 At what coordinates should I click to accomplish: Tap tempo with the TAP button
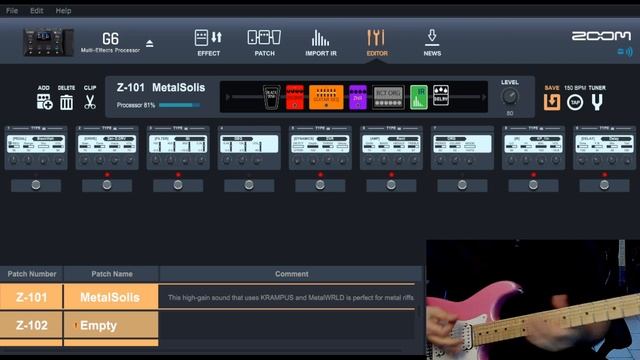click(x=575, y=102)
